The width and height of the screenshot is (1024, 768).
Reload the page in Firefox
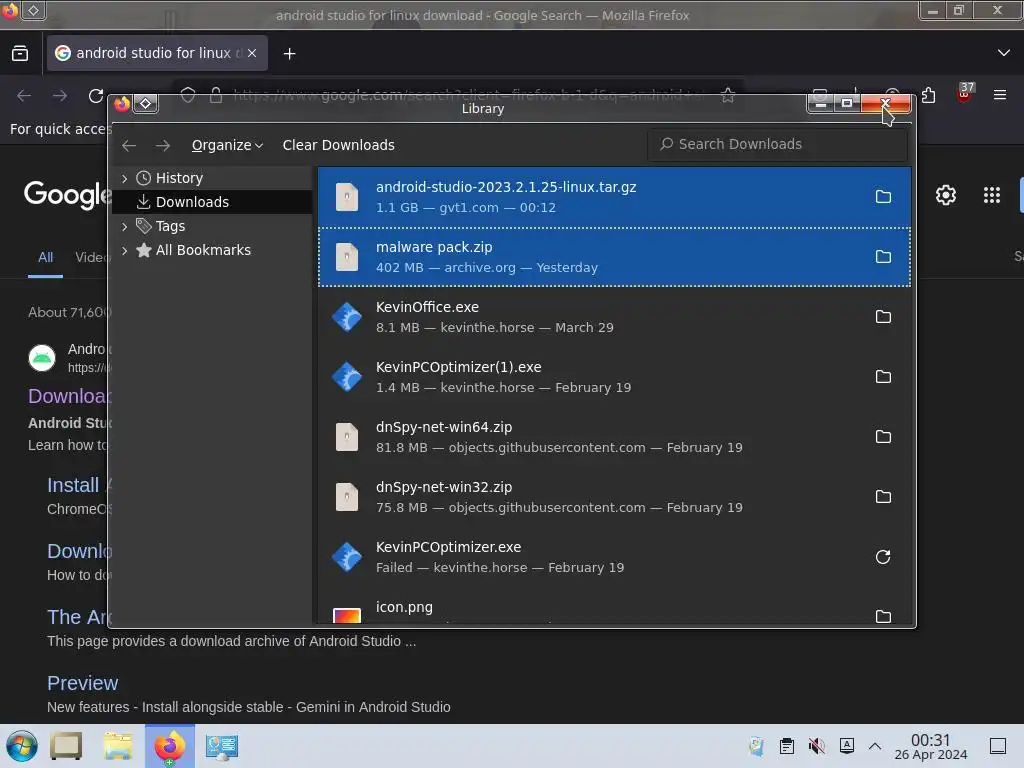coord(96,96)
